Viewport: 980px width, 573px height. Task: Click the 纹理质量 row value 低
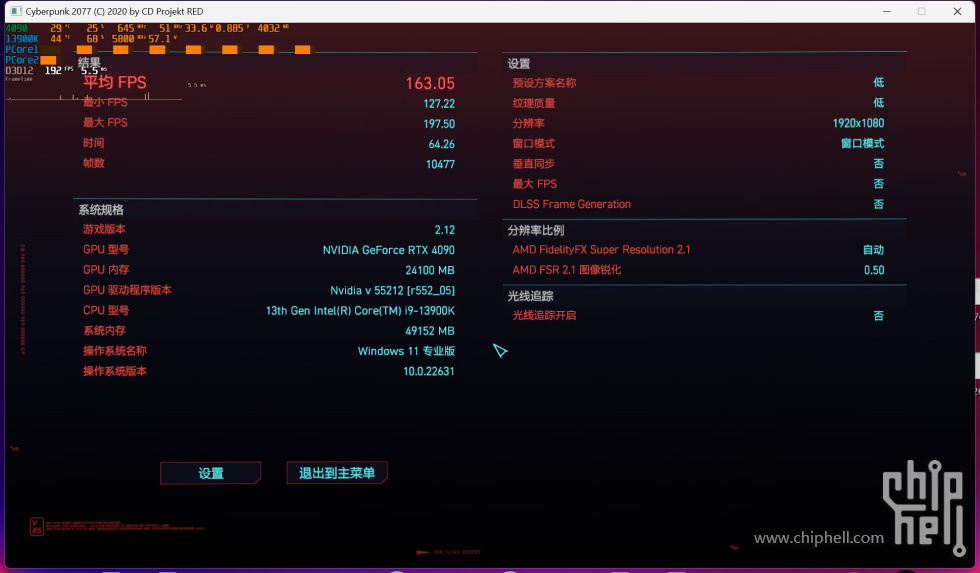tap(878, 102)
